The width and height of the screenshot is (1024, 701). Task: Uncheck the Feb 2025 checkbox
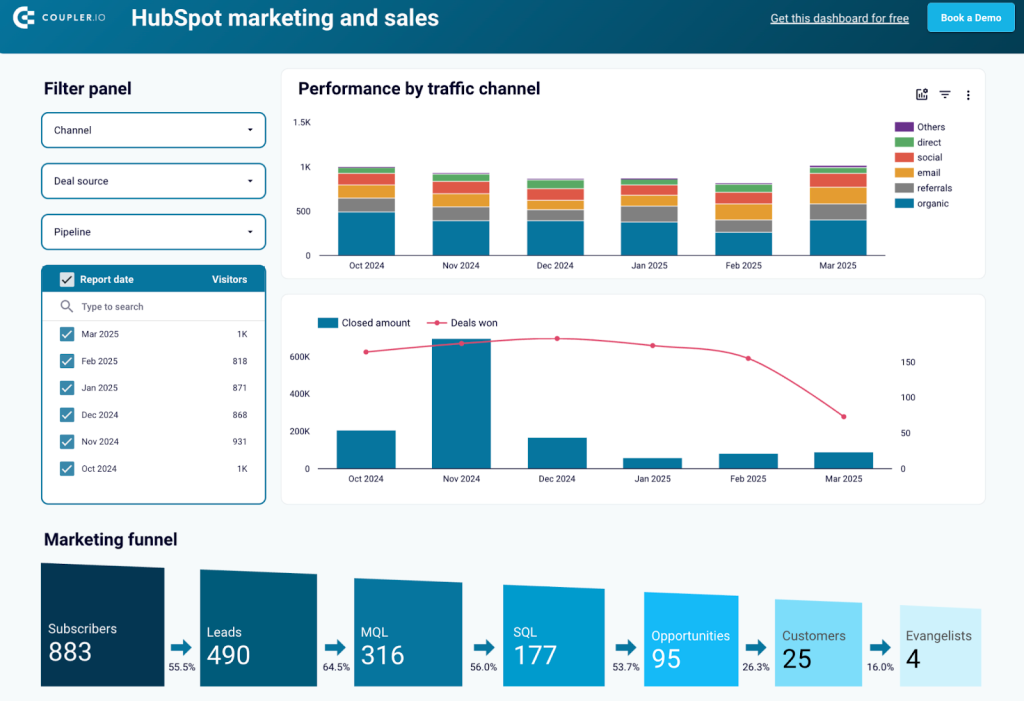[67, 361]
